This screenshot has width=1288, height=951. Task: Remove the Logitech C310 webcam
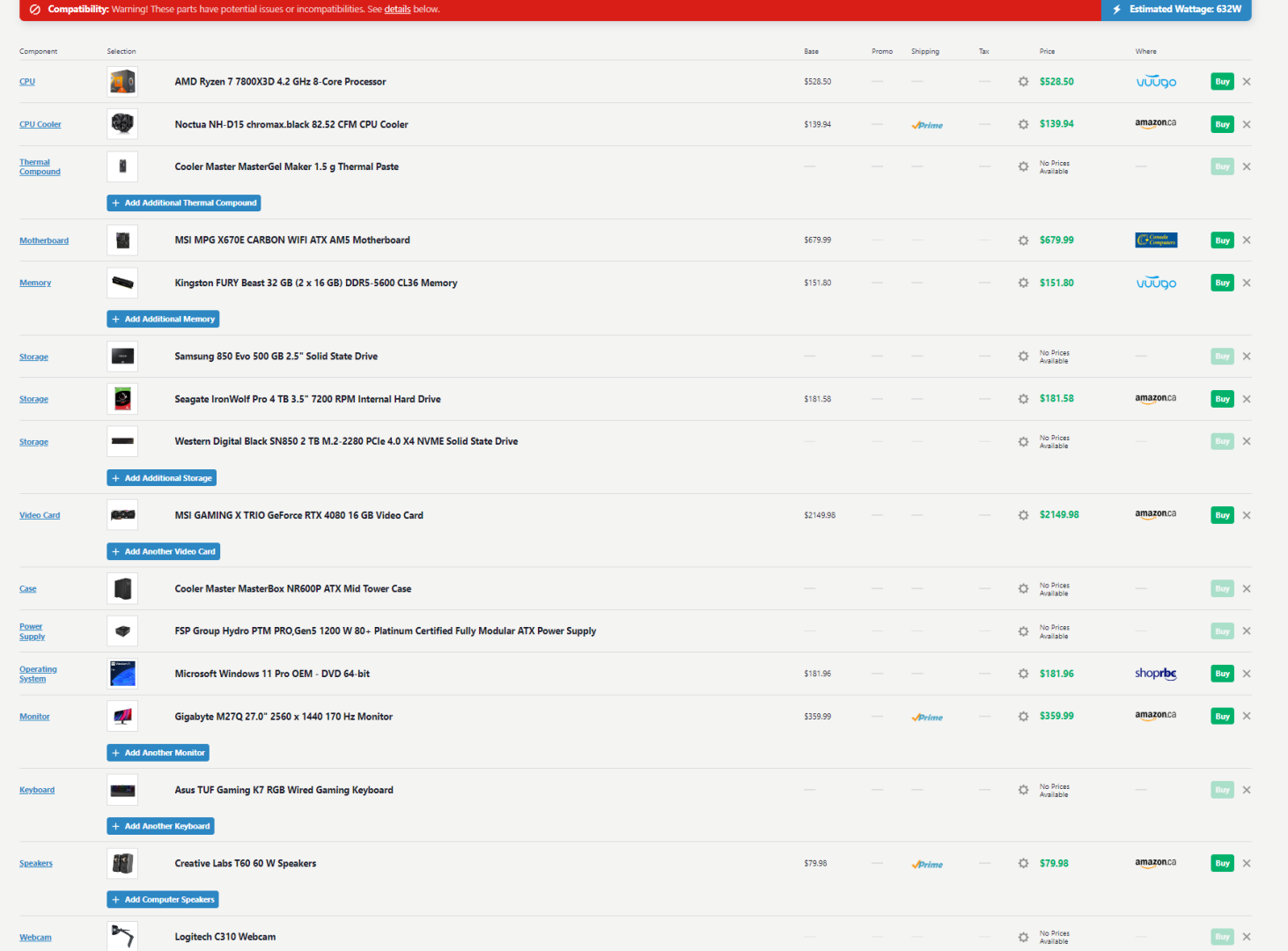[1247, 937]
